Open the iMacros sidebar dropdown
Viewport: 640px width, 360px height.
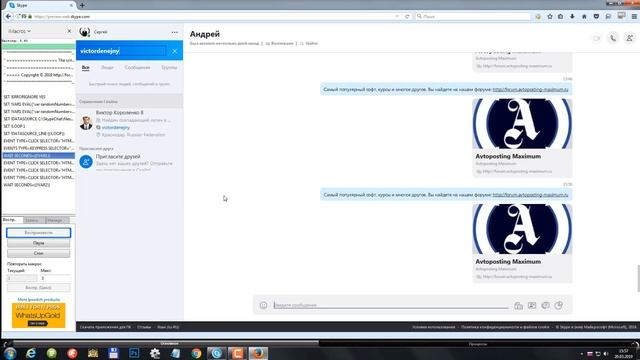click(19, 31)
